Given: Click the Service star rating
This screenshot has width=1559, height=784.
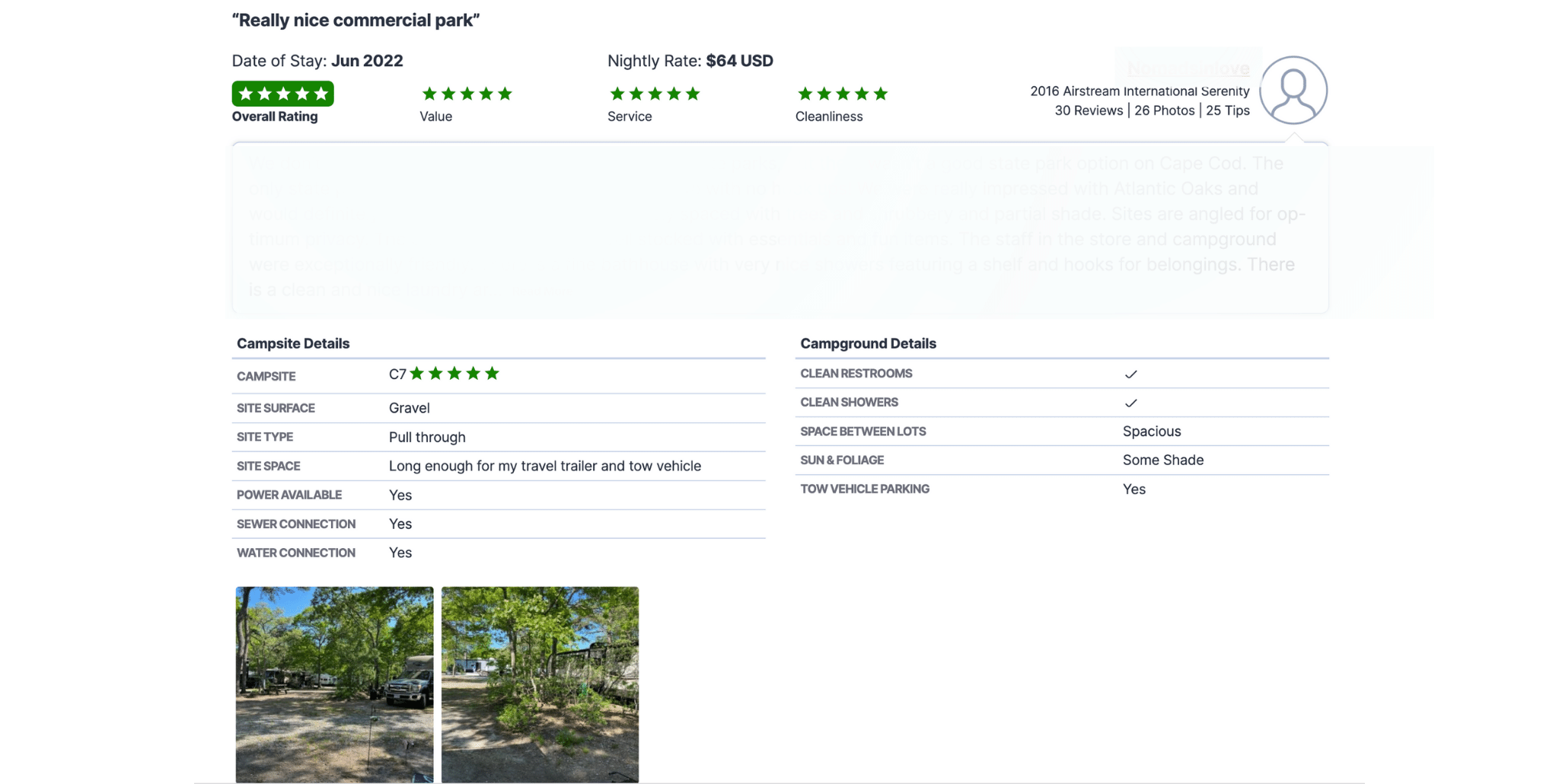Looking at the screenshot, I should coord(655,94).
